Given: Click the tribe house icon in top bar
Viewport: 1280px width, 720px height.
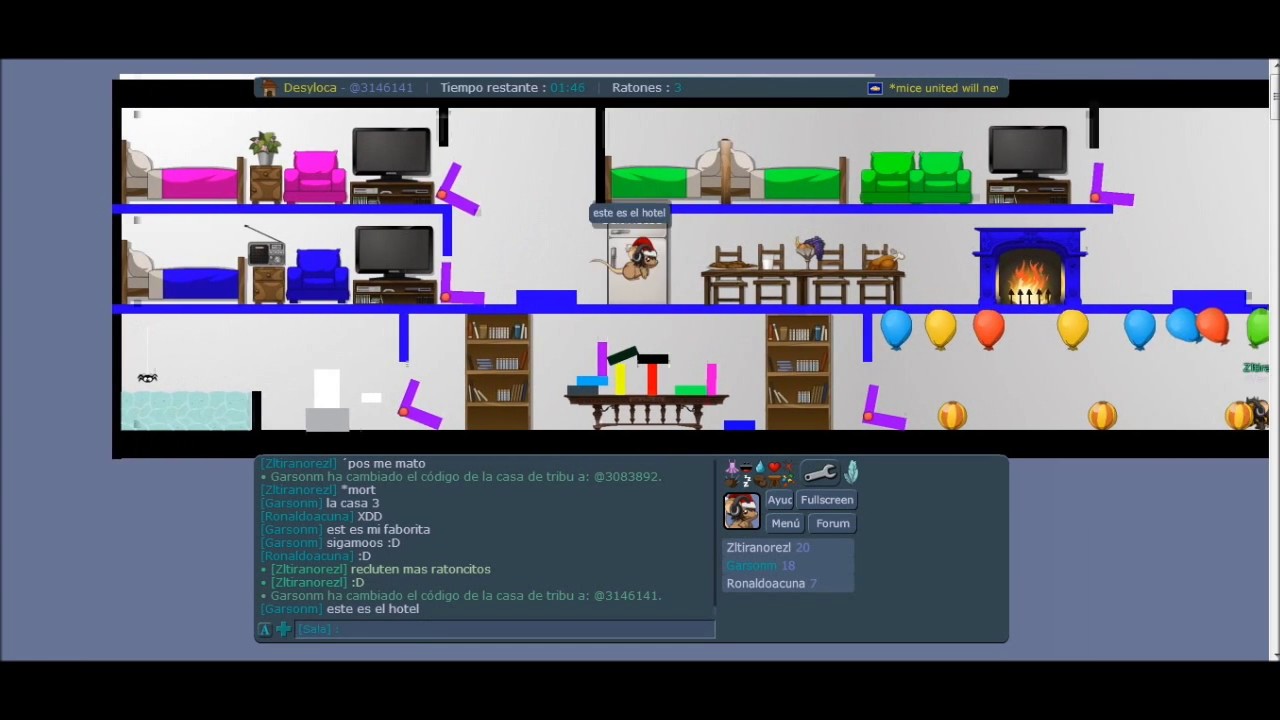Looking at the screenshot, I should point(269,88).
